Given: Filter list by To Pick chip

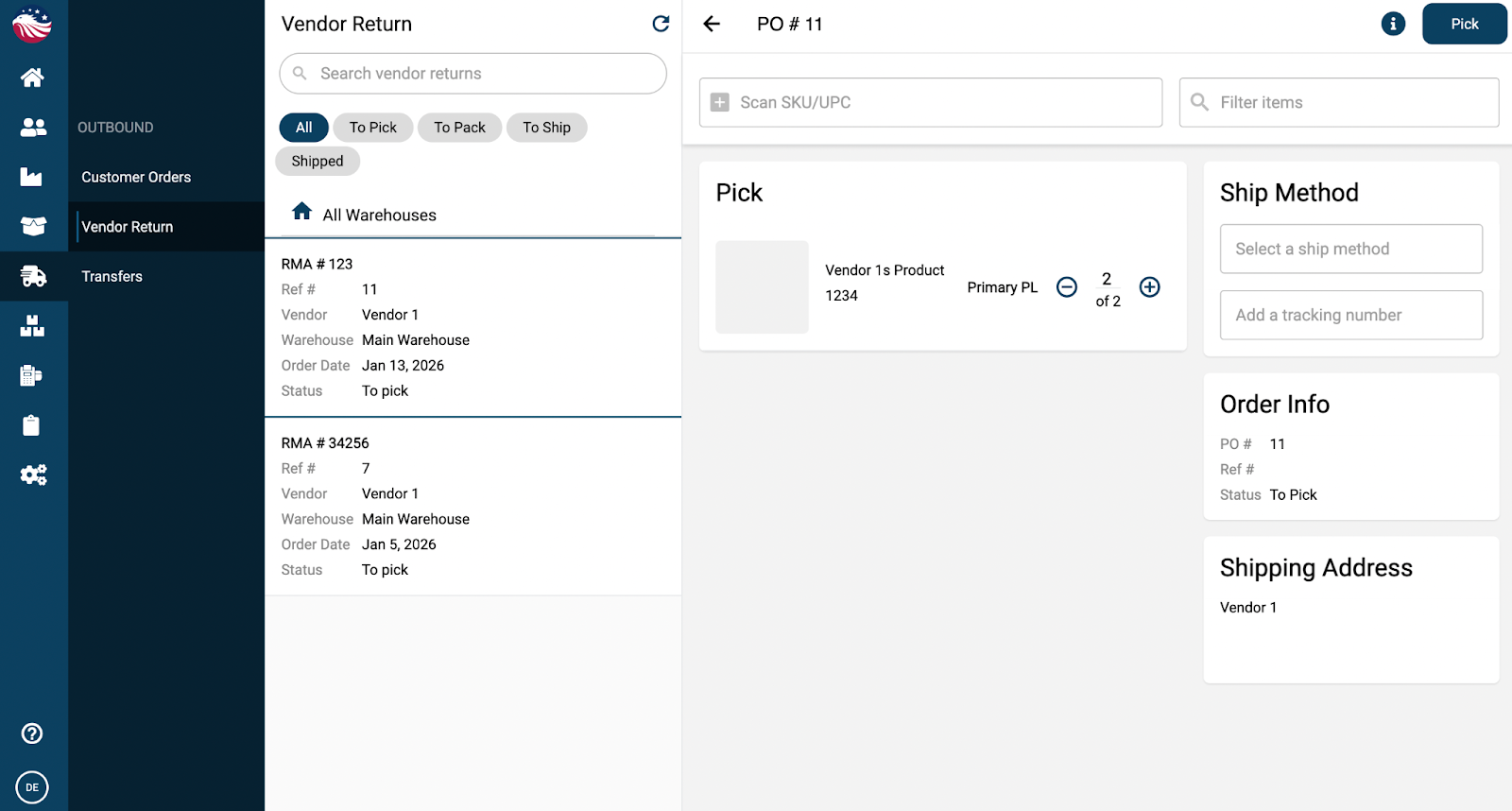Looking at the screenshot, I should (372, 128).
